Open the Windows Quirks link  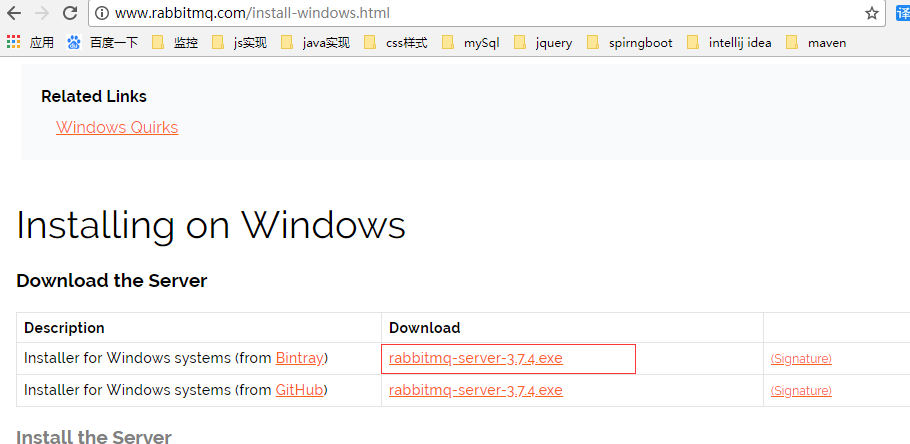pos(117,127)
